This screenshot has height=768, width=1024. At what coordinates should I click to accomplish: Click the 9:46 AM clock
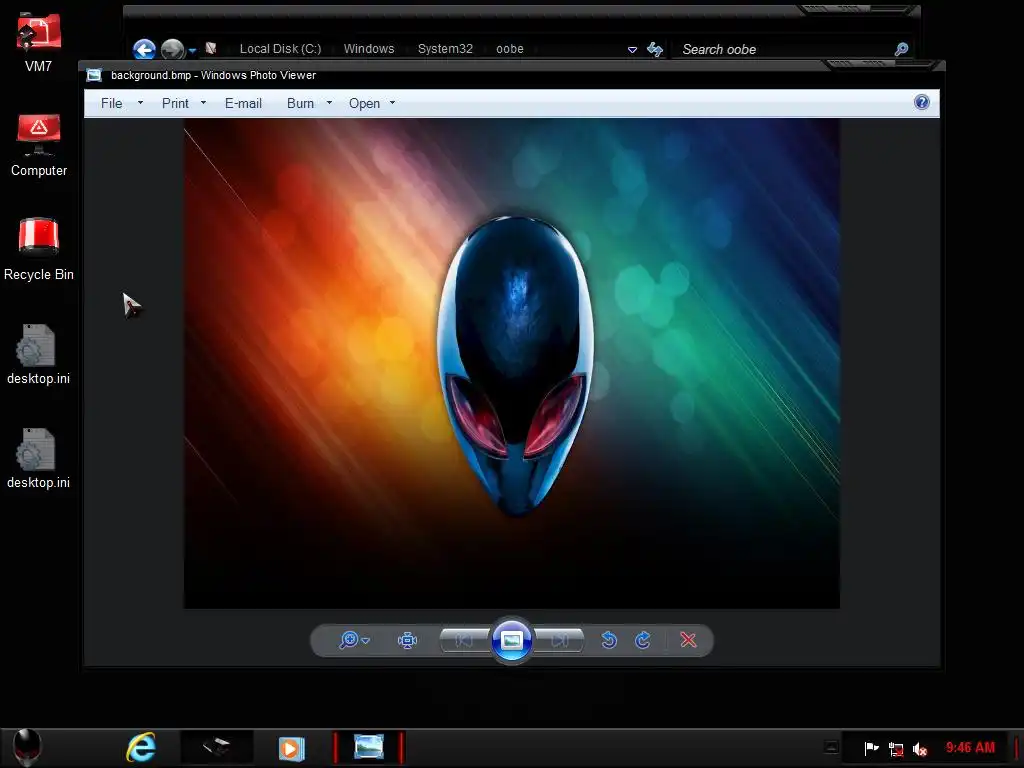(970, 748)
